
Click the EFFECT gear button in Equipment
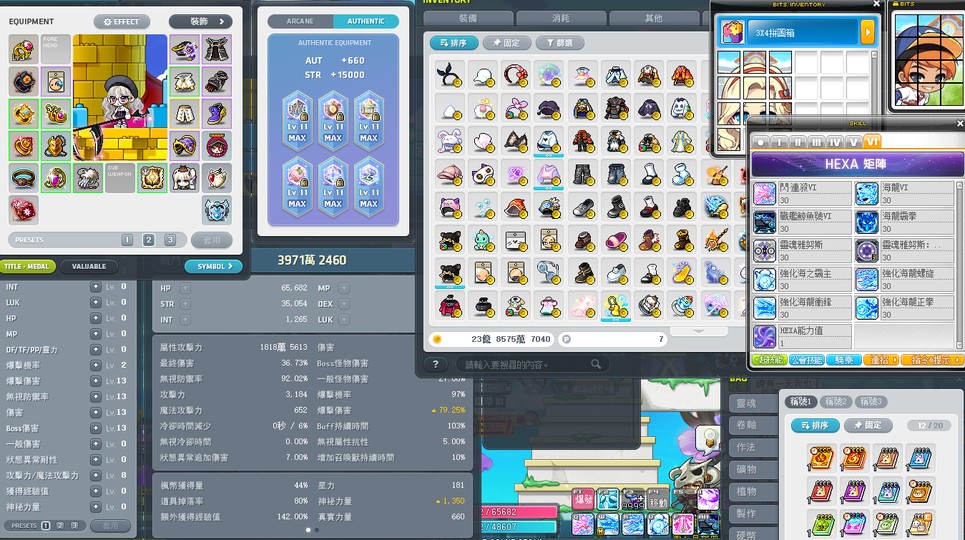tap(121, 21)
